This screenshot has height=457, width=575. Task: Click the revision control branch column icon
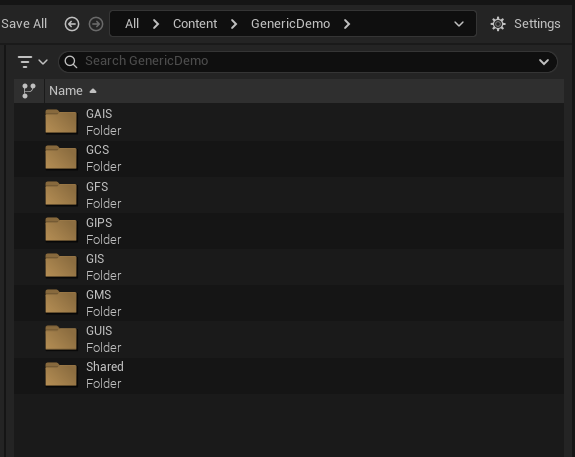tap(29, 91)
